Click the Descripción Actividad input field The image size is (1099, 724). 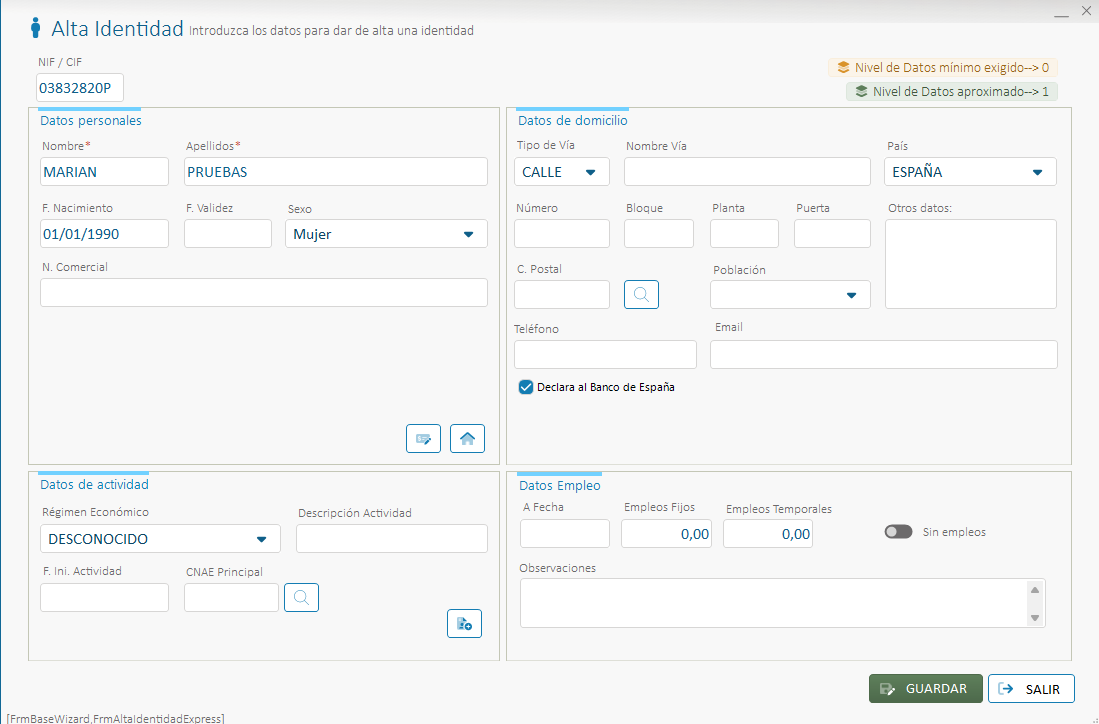coord(392,539)
